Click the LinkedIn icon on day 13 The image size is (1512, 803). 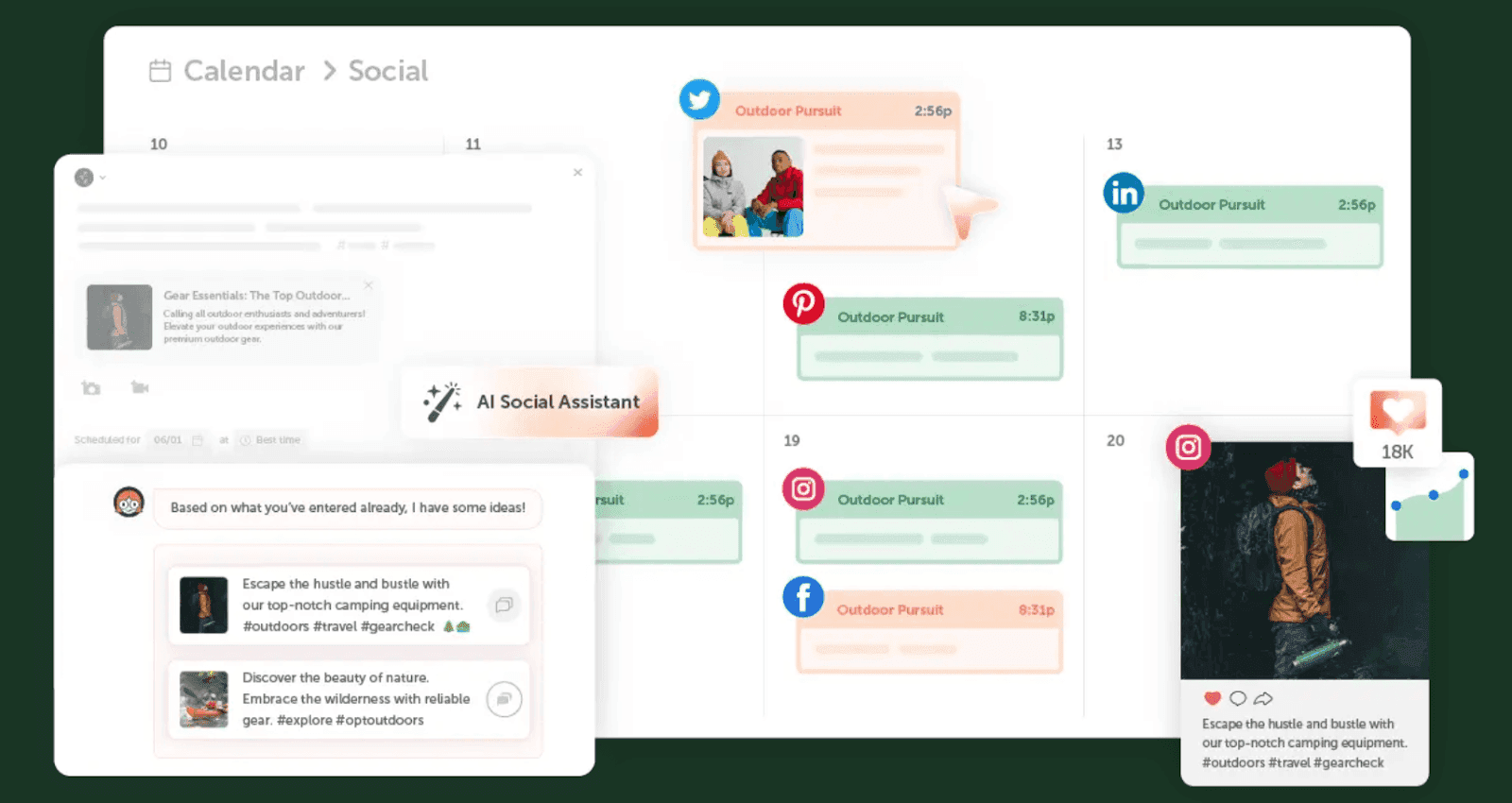[1124, 193]
